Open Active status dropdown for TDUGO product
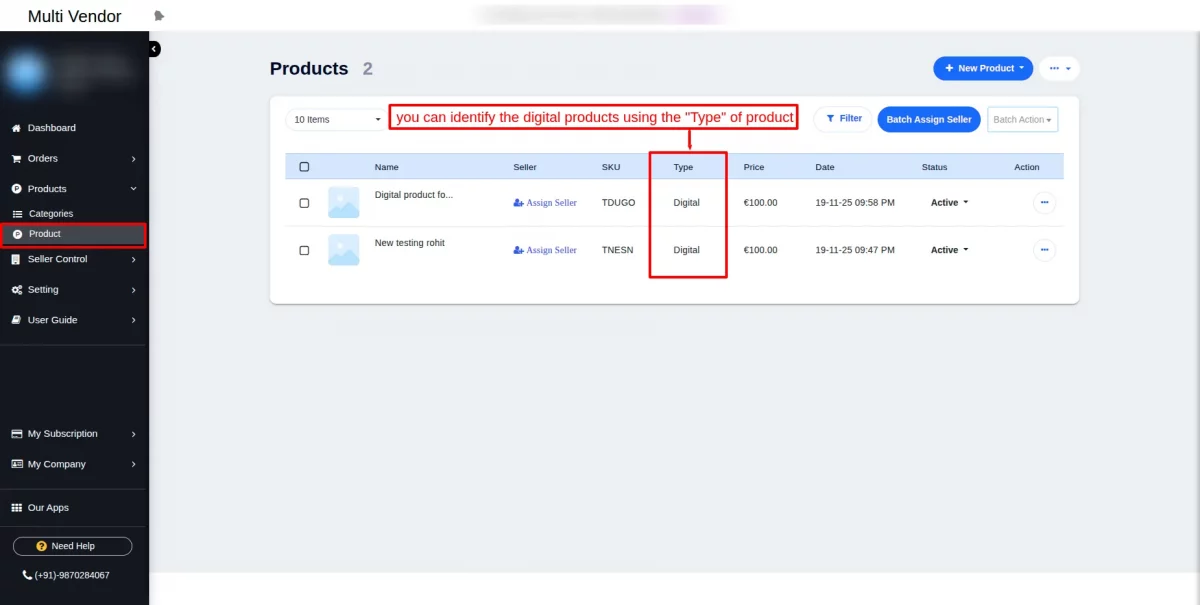The width and height of the screenshot is (1200, 605). (950, 203)
